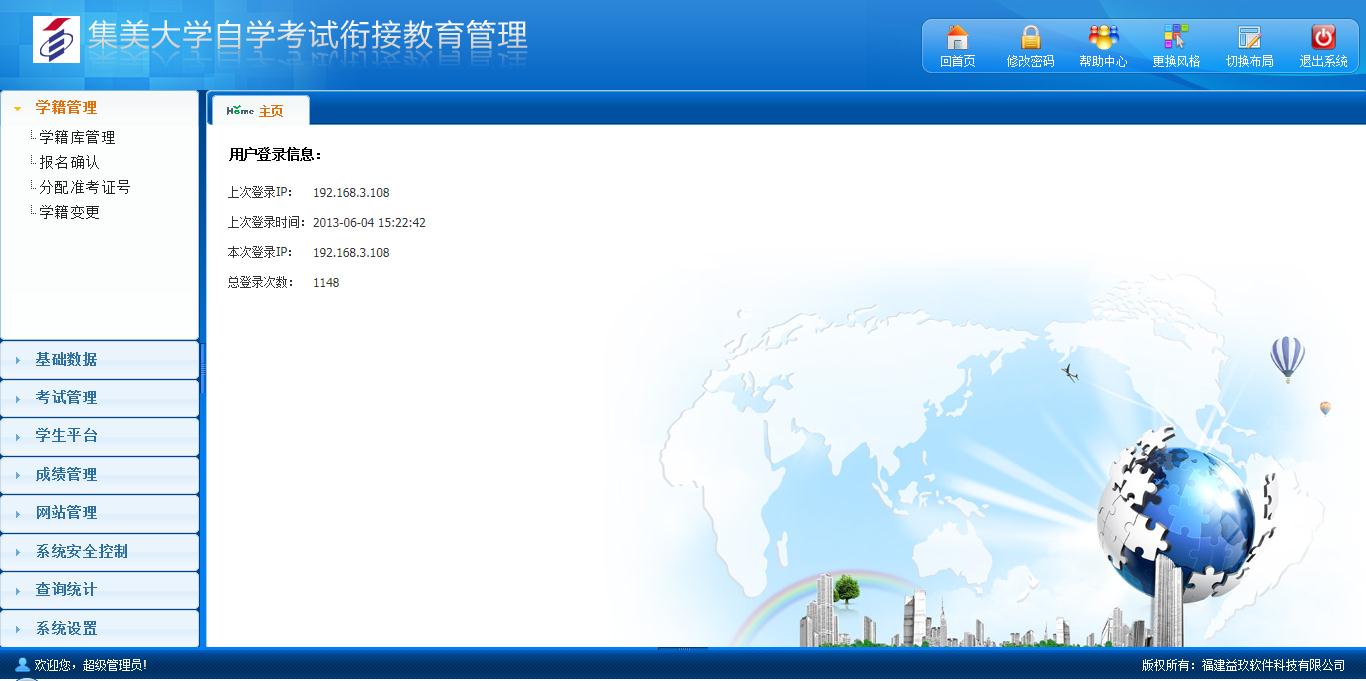The width and height of the screenshot is (1366, 681).
Task: Click the sidebar splitter collapse handle
Action: point(203,369)
